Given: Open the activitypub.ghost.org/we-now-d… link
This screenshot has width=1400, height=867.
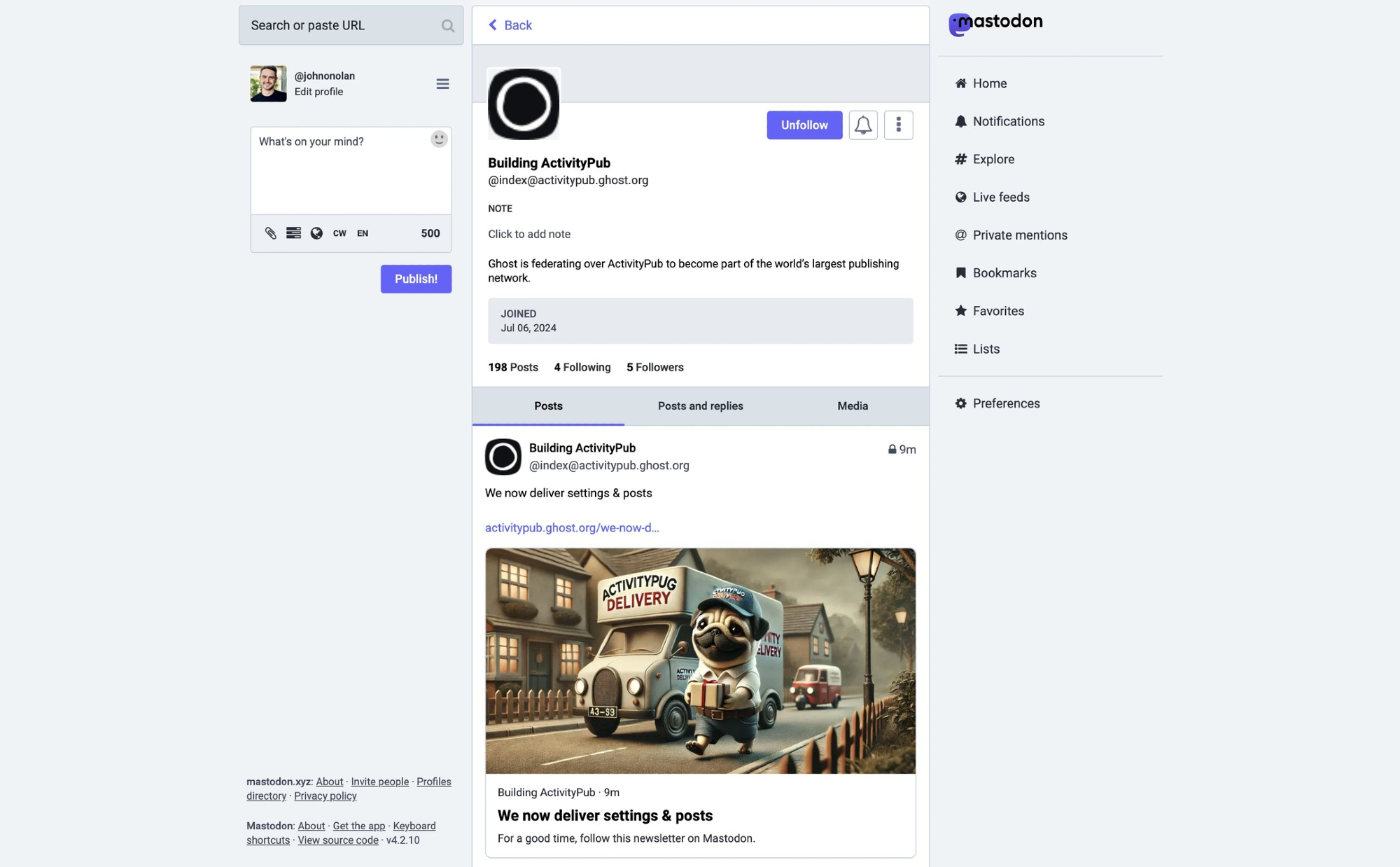Looking at the screenshot, I should (x=572, y=528).
